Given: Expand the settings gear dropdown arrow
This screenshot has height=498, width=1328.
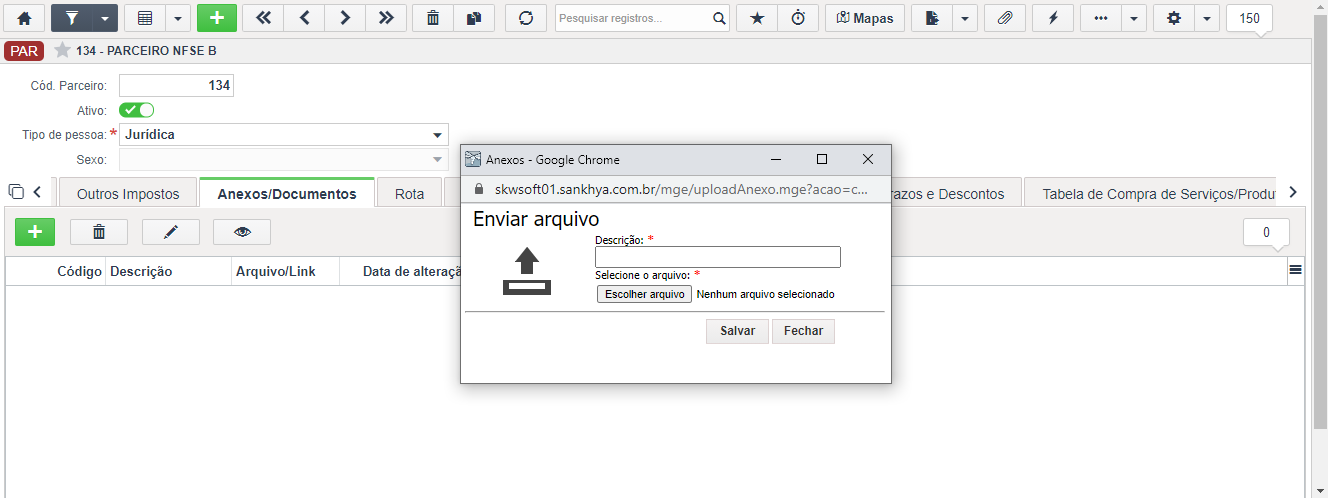Looking at the screenshot, I should [x=1207, y=18].
